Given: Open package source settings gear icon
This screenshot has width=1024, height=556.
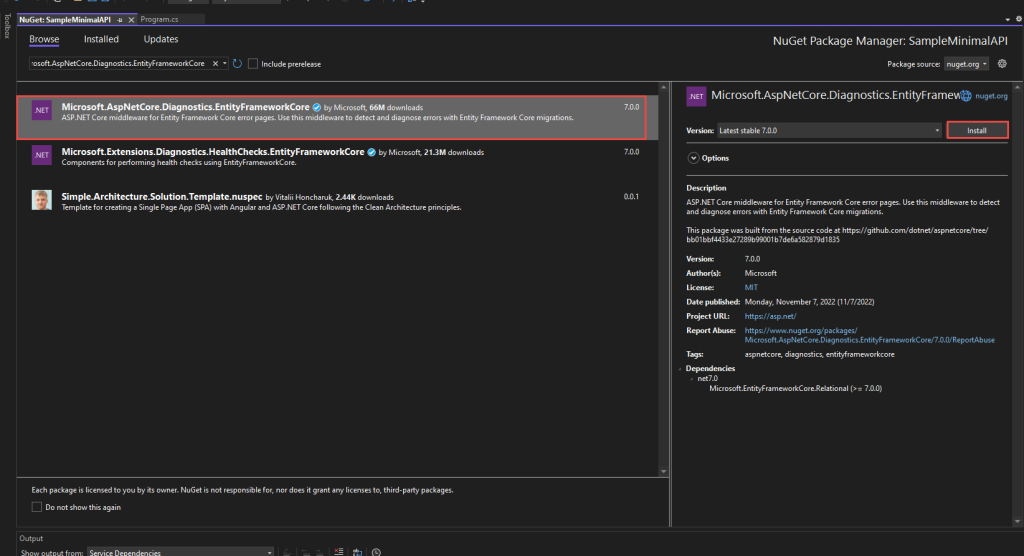Looking at the screenshot, I should coord(1002,63).
